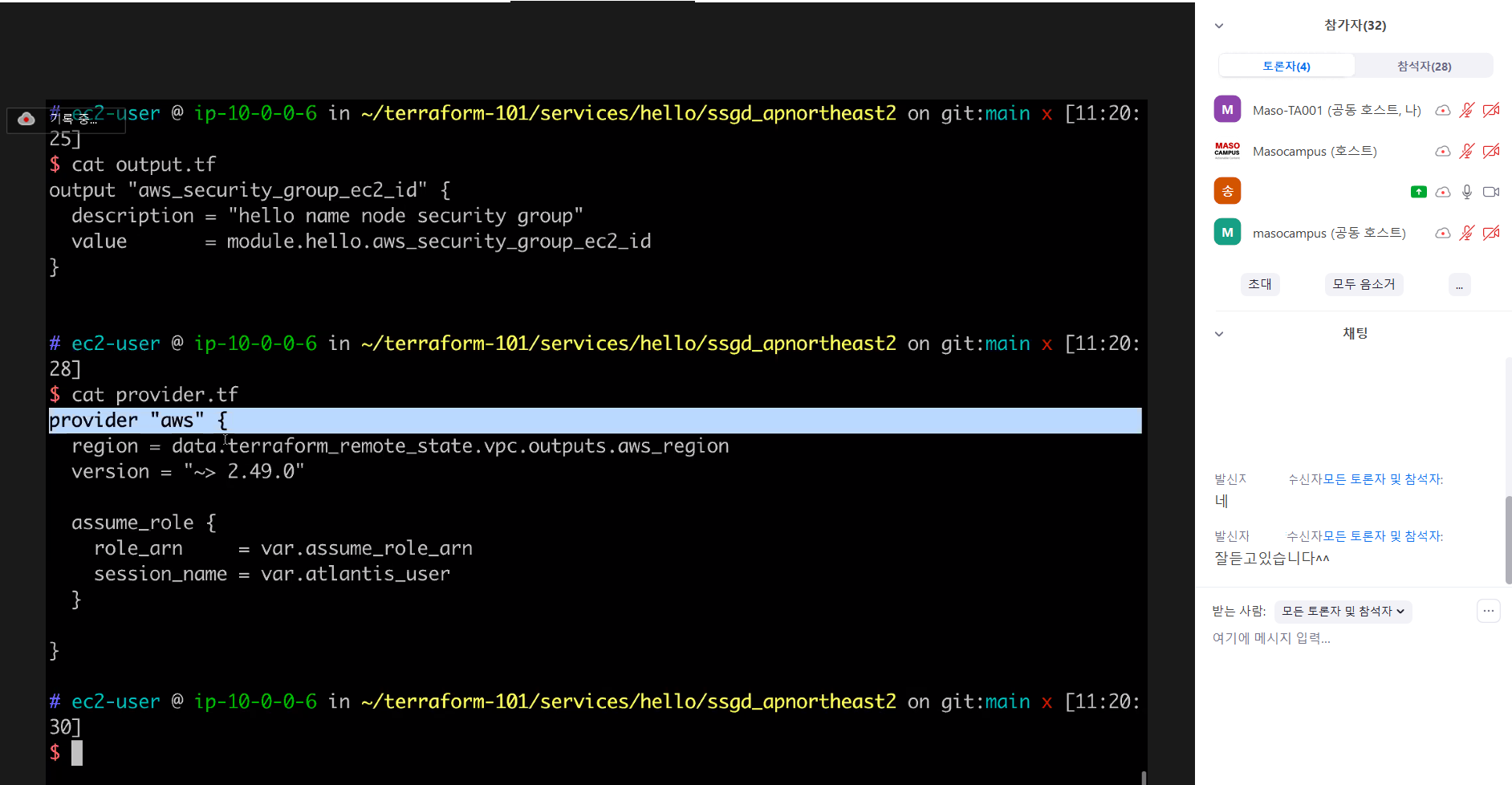This screenshot has width=1512, height=785.
Task: Click the 모두 음소거 button
Action: pyautogui.click(x=1364, y=284)
